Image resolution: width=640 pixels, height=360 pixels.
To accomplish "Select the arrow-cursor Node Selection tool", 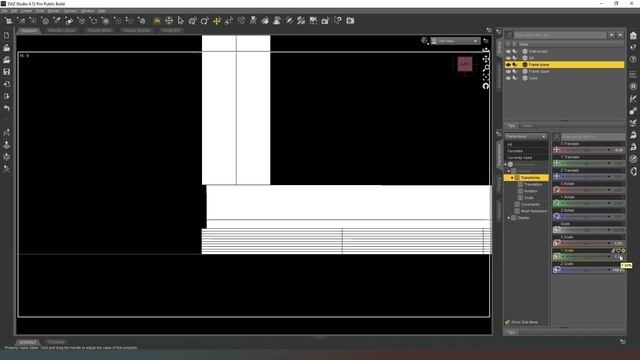I will pyautogui.click(x=181, y=20).
